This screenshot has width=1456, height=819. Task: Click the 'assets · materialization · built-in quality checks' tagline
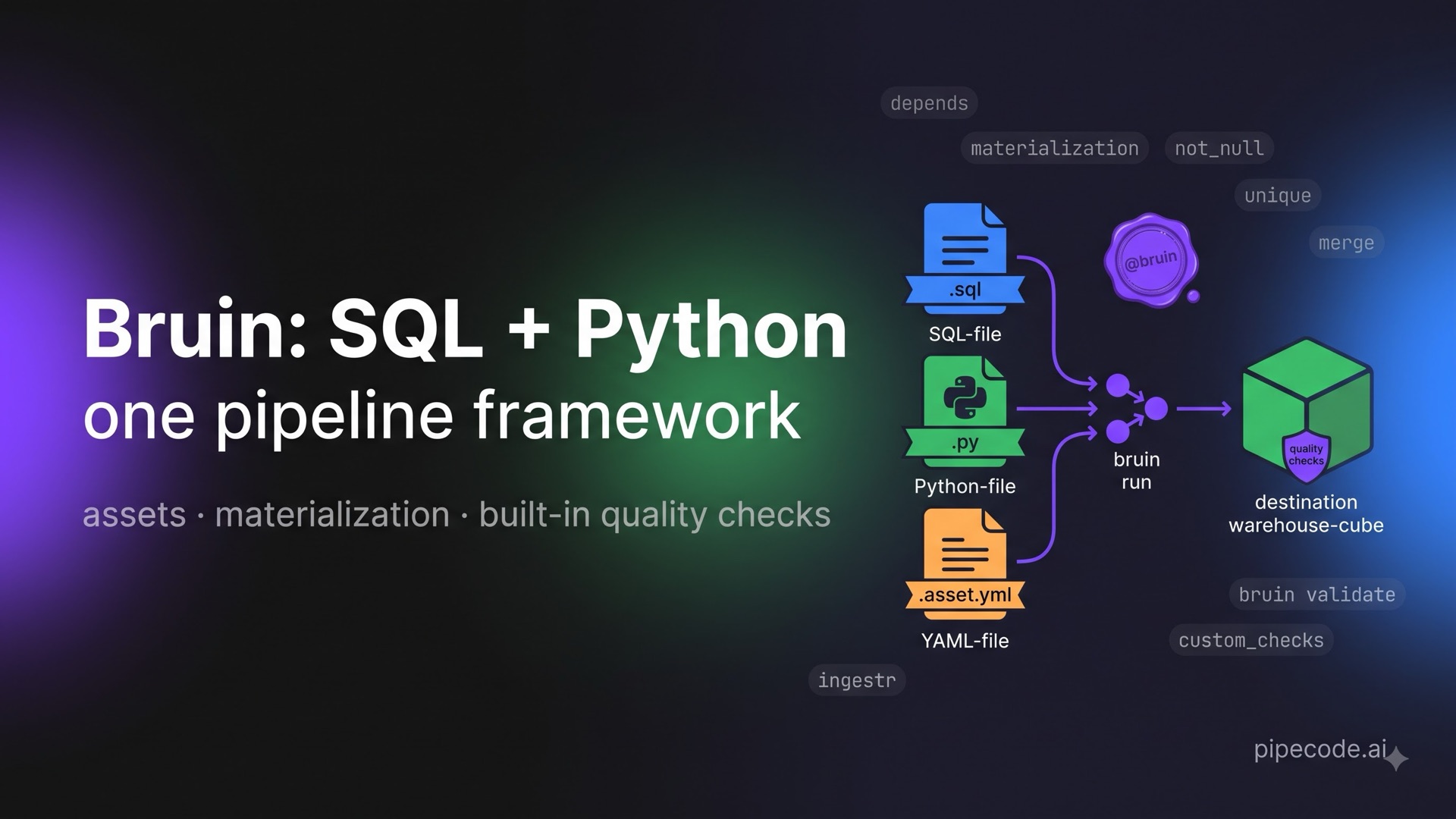(457, 515)
